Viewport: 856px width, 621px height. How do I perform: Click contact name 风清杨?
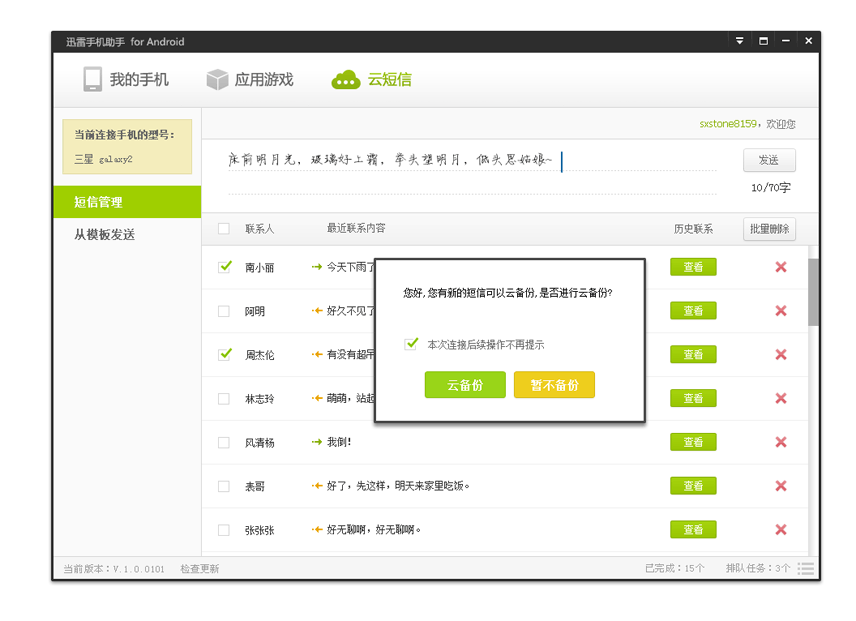pyautogui.click(x=259, y=443)
